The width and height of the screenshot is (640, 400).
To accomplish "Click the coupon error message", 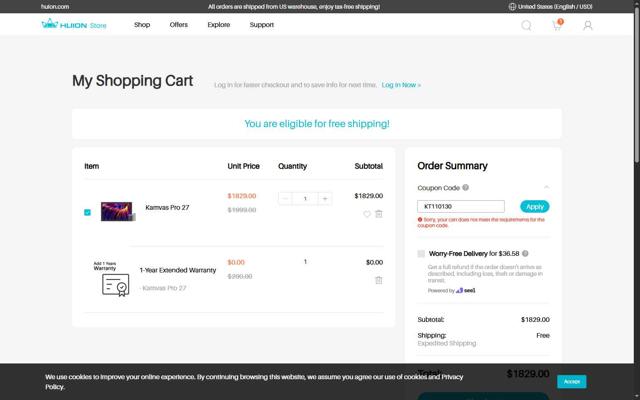I will point(482,222).
